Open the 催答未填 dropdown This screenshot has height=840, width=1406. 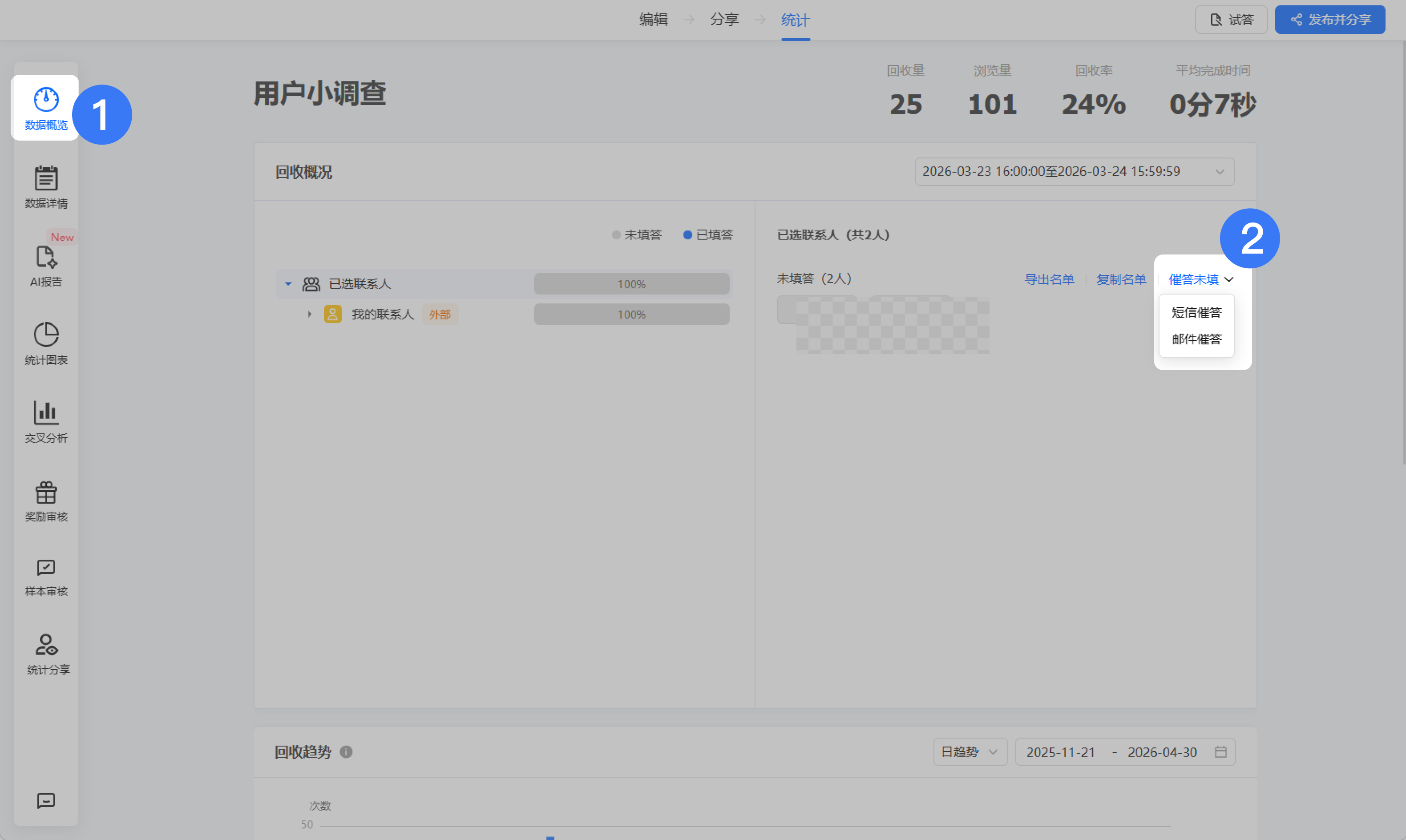pos(1200,279)
